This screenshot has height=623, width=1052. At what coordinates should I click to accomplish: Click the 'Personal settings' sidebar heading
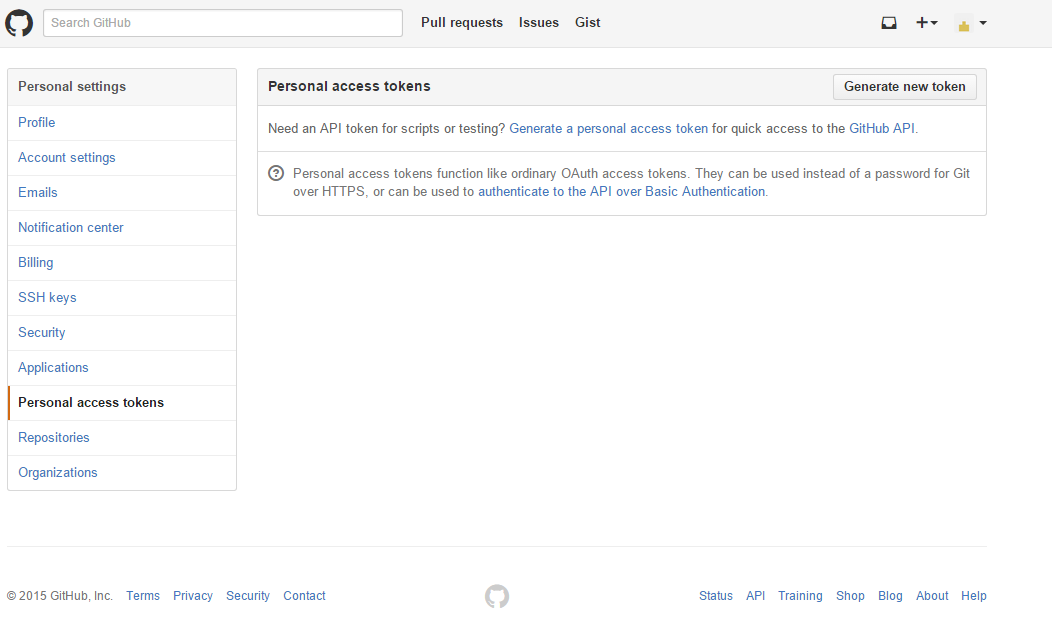click(72, 87)
